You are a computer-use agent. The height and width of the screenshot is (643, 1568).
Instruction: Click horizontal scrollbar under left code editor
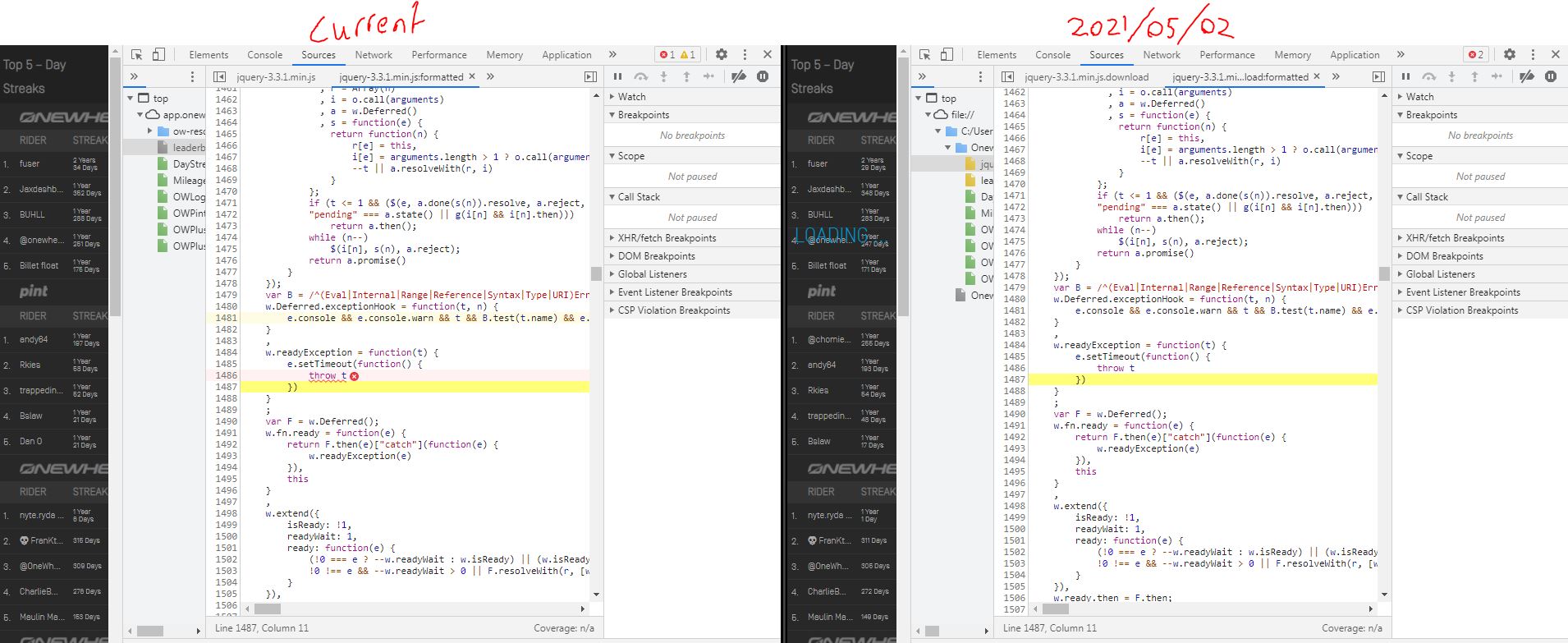click(x=268, y=609)
